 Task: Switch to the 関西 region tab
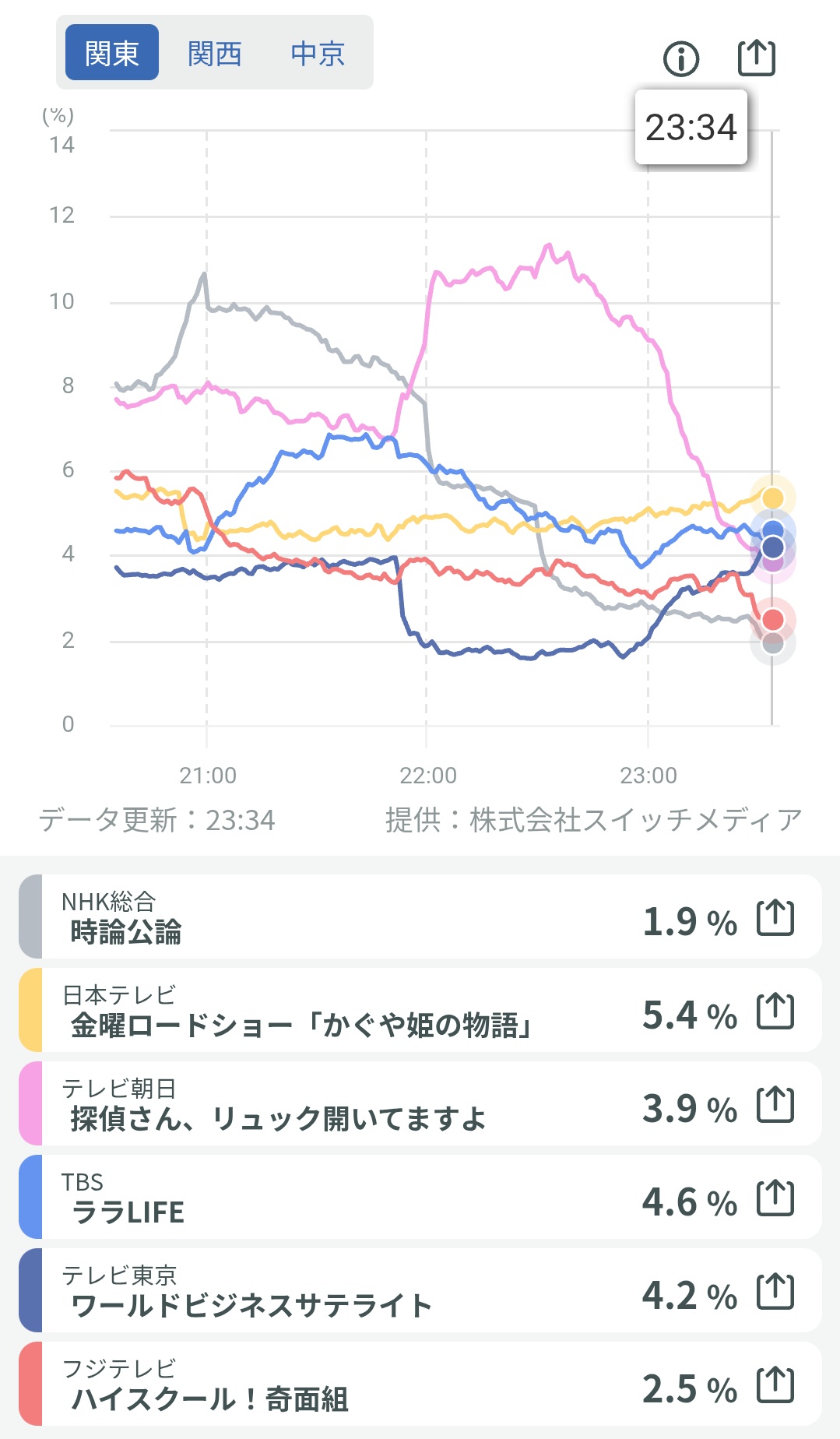point(215,53)
